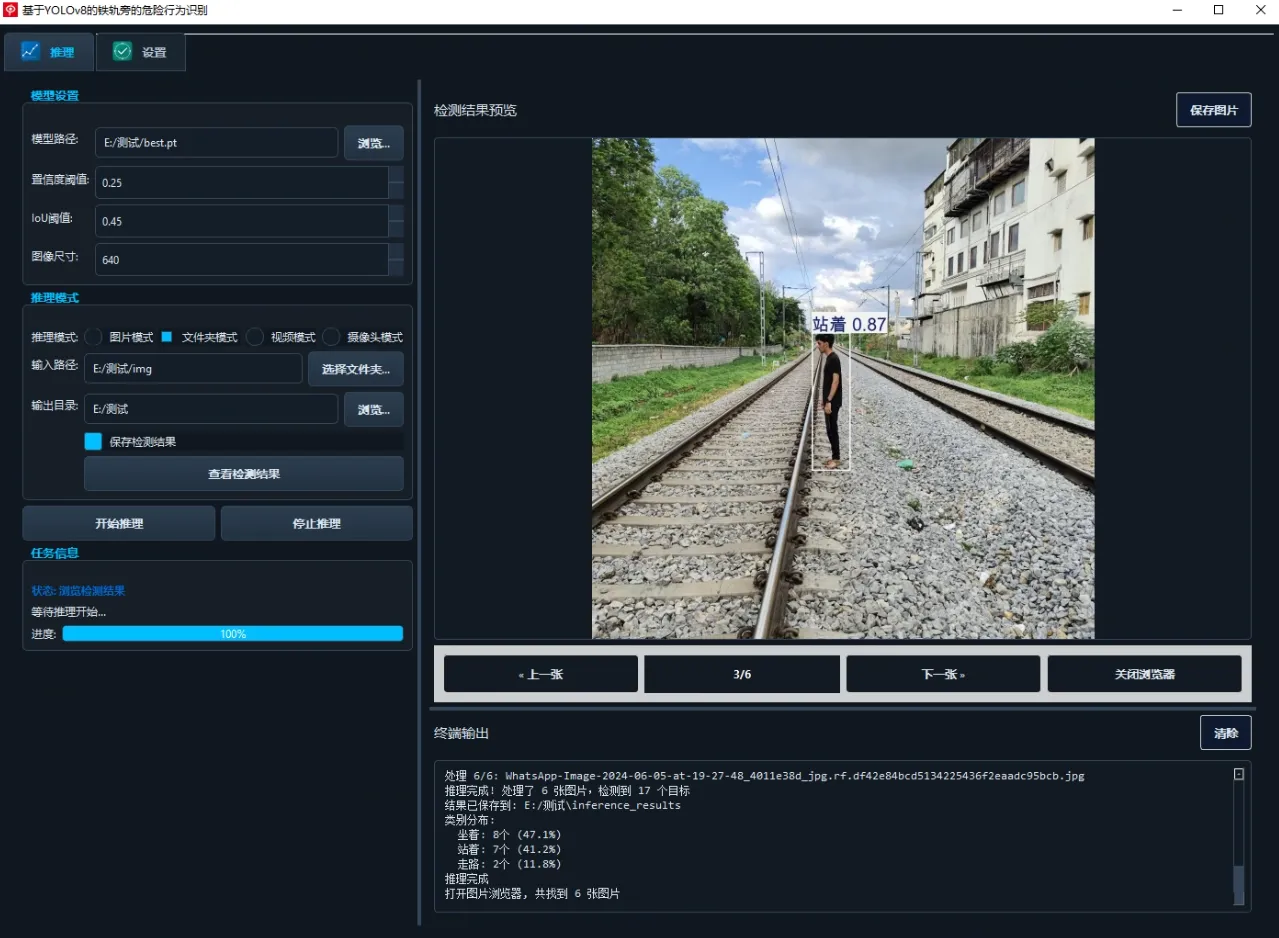Click 关闭浏览器 to close the image browser
The height and width of the screenshot is (938, 1279).
click(x=1144, y=674)
